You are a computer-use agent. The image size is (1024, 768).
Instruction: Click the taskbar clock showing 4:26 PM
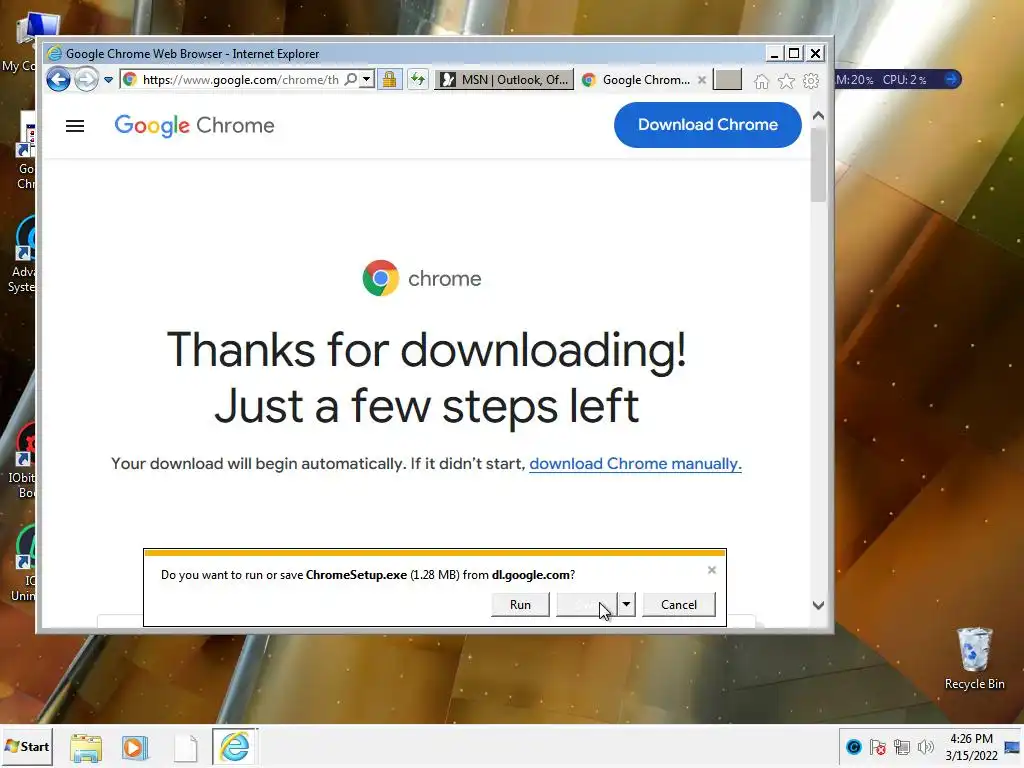click(971, 747)
